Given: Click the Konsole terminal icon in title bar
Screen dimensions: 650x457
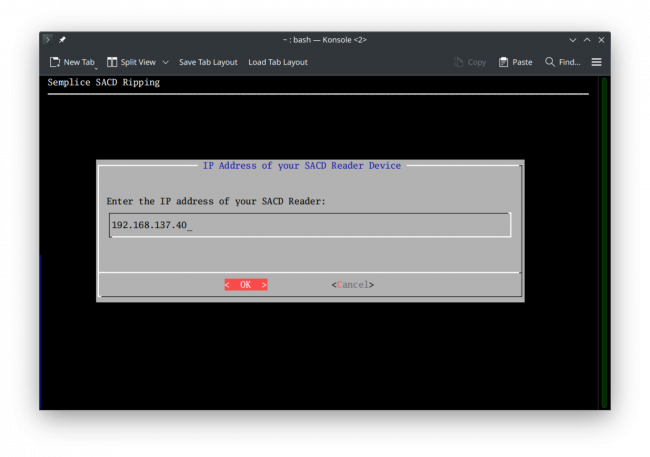Looking at the screenshot, I should 47,40.
